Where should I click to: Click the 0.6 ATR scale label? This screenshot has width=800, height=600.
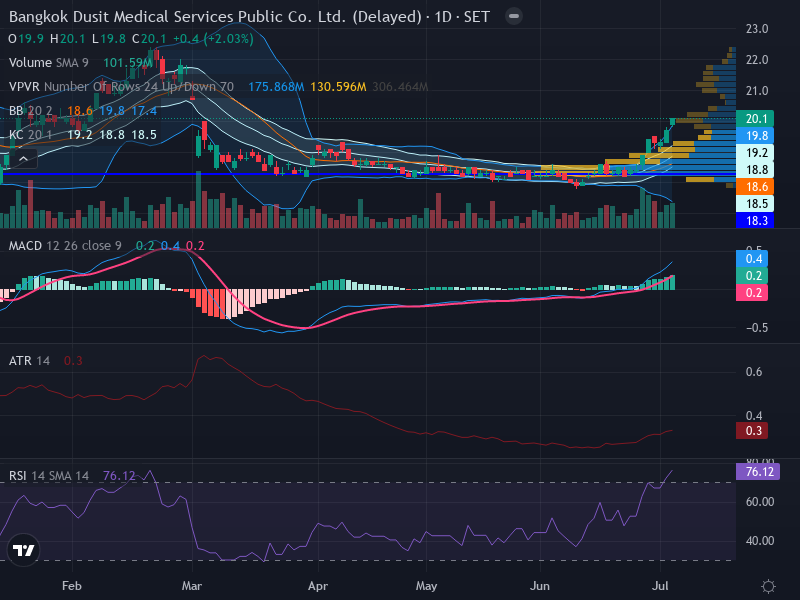pyautogui.click(x=754, y=372)
